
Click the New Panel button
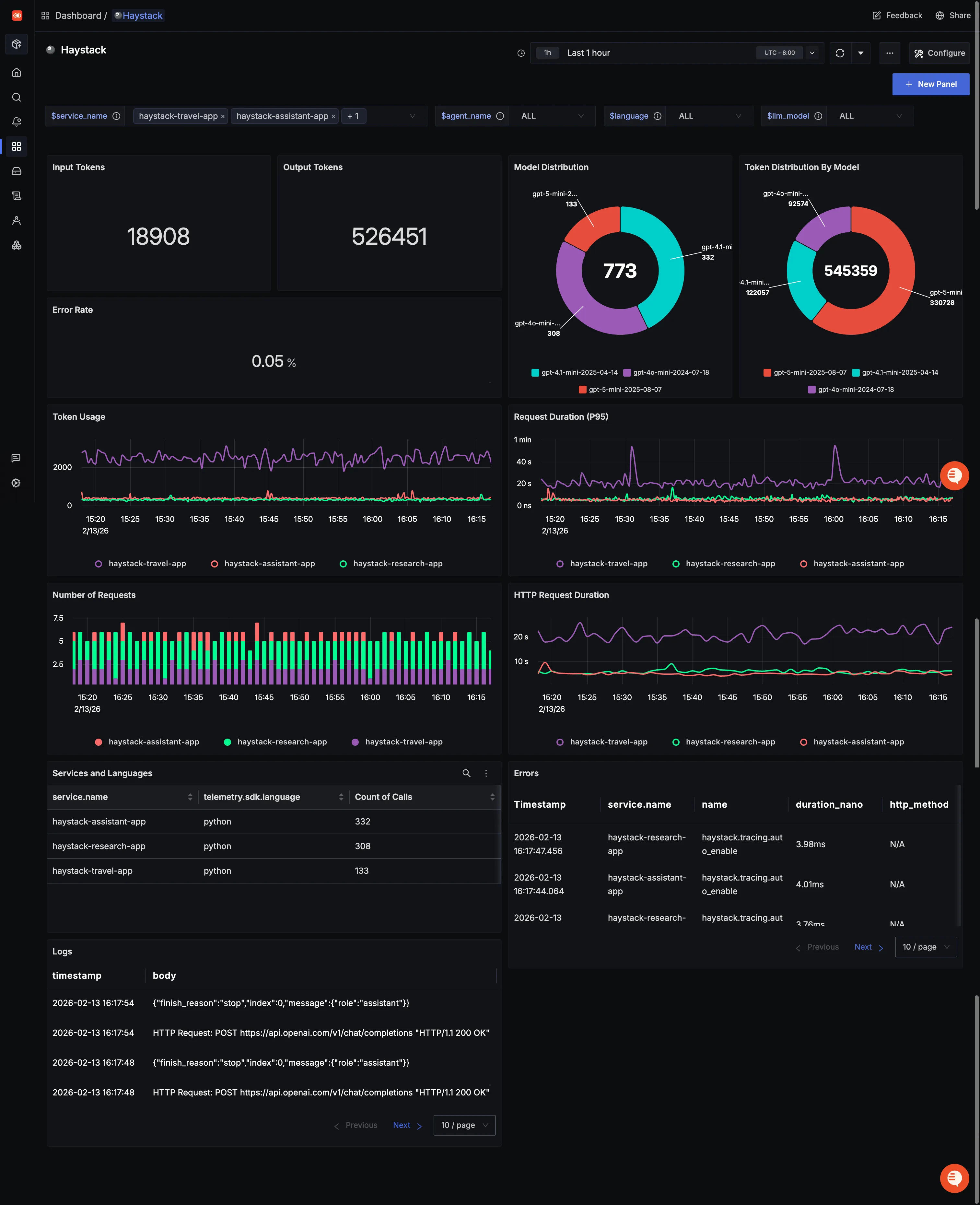point(930,84)
